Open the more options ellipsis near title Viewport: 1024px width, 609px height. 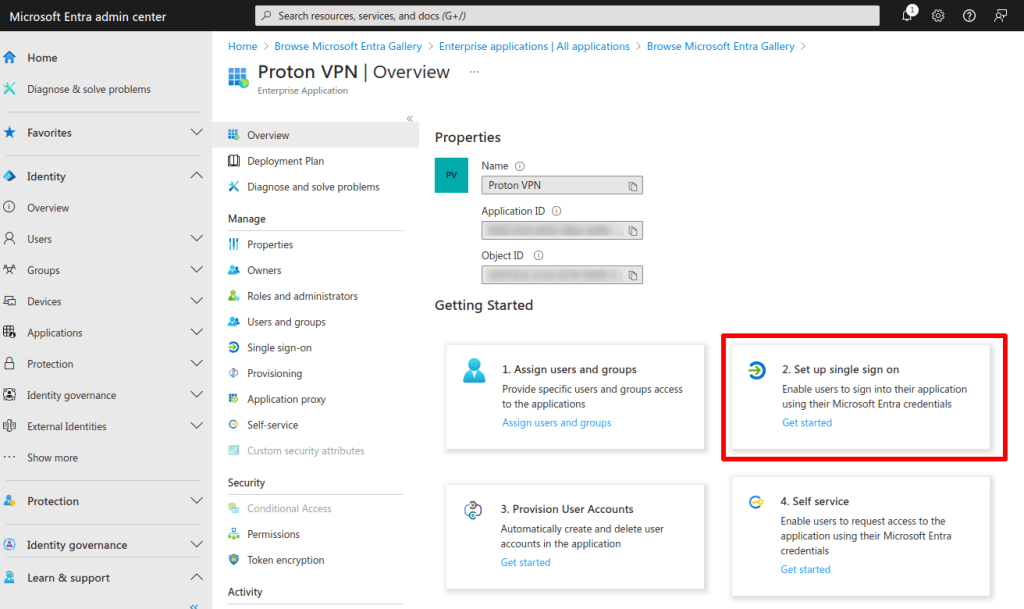(475, 72)
